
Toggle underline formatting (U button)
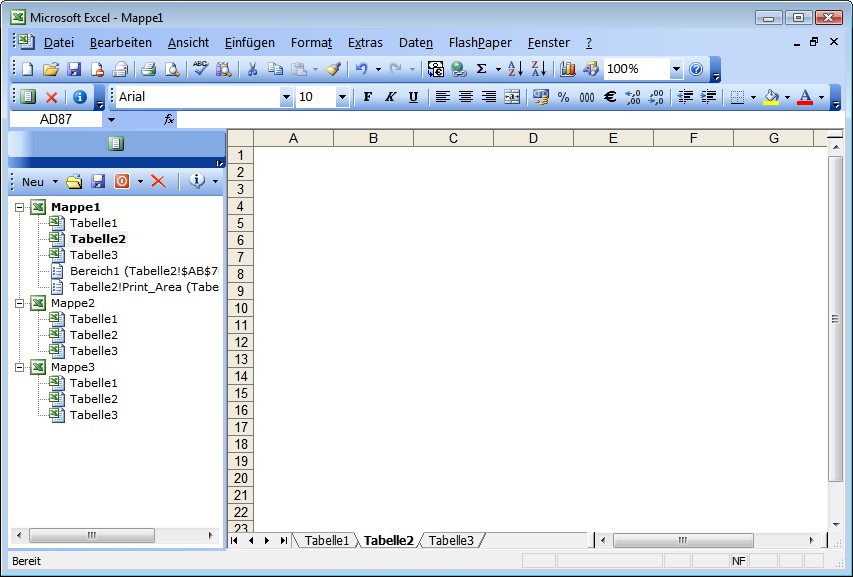413,97
